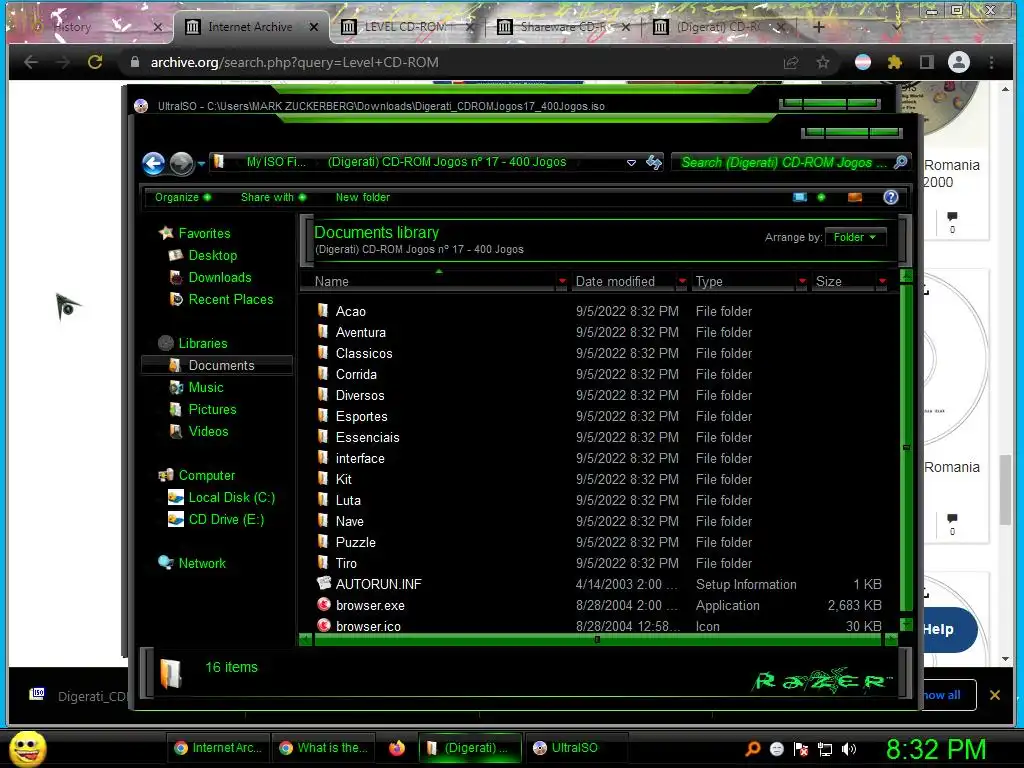
Task: Click New folder button
Action: tap(362, 197)
